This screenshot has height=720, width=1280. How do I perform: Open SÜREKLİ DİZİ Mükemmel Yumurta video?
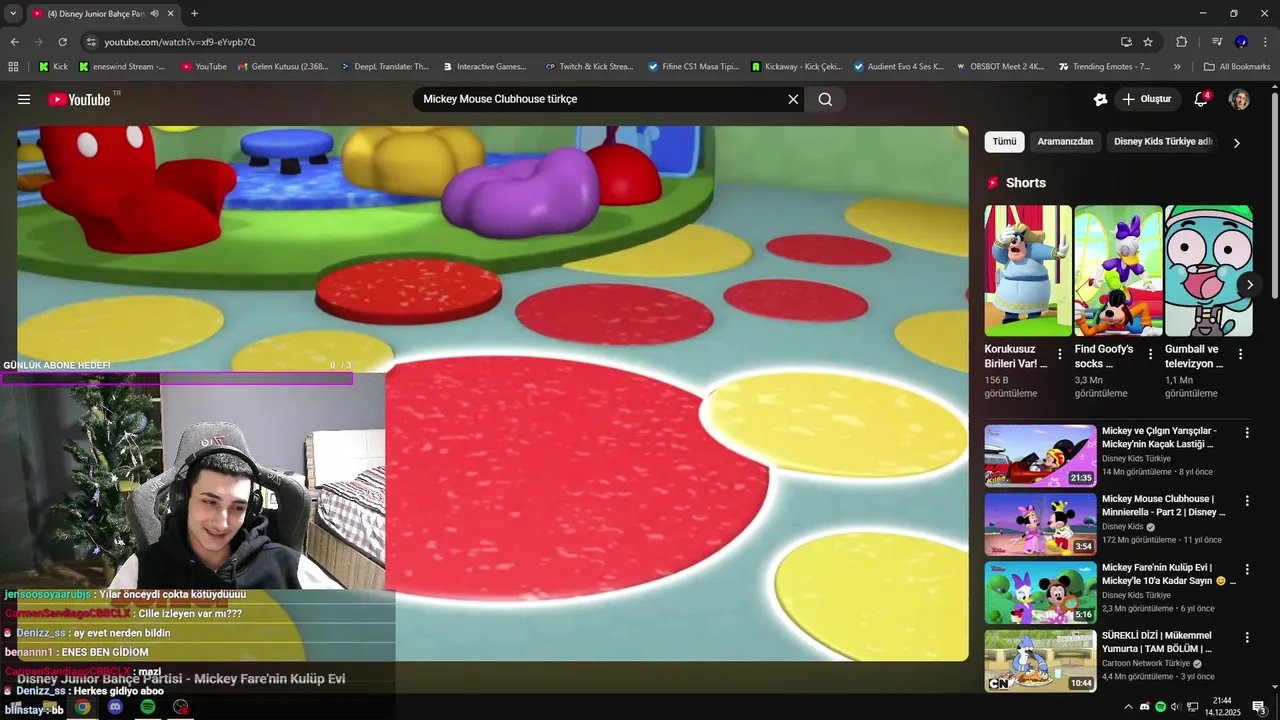click(x=1158, y=642)
